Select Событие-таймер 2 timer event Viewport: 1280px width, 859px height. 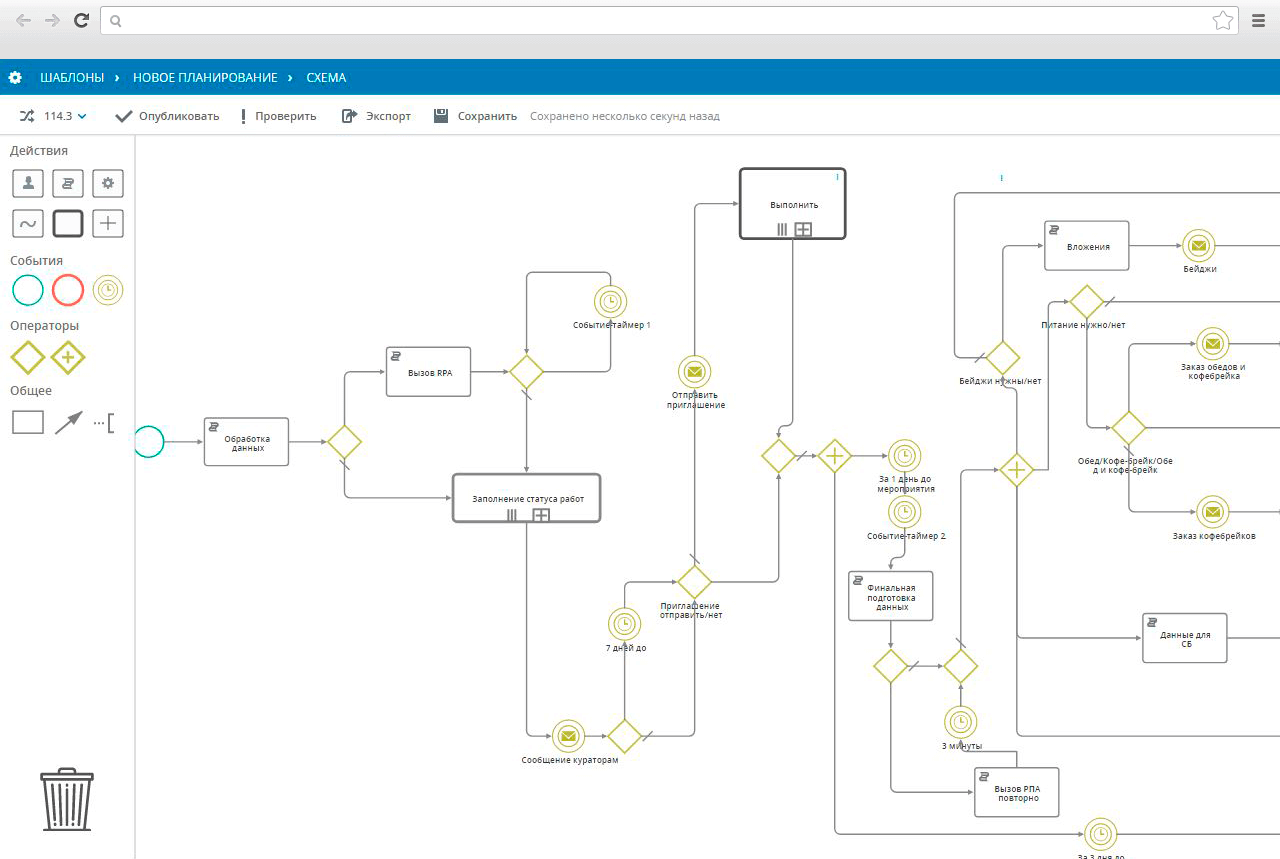[904, 512]
